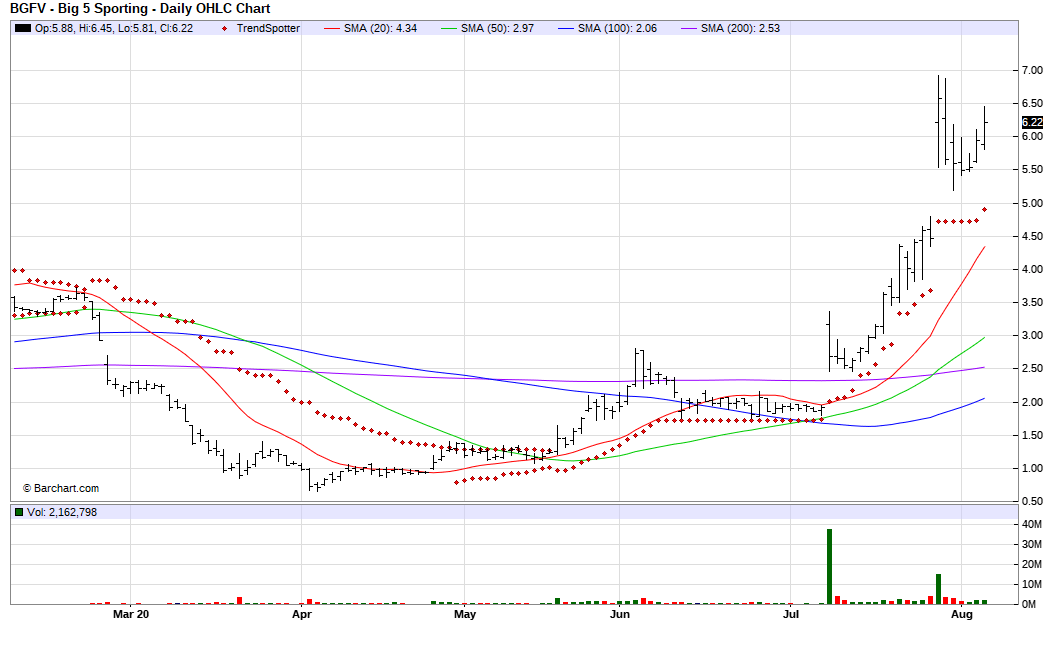Click the 'Aug' date axis label
The width and height of the screenshot is (1060, 645).
pos(961,614)
